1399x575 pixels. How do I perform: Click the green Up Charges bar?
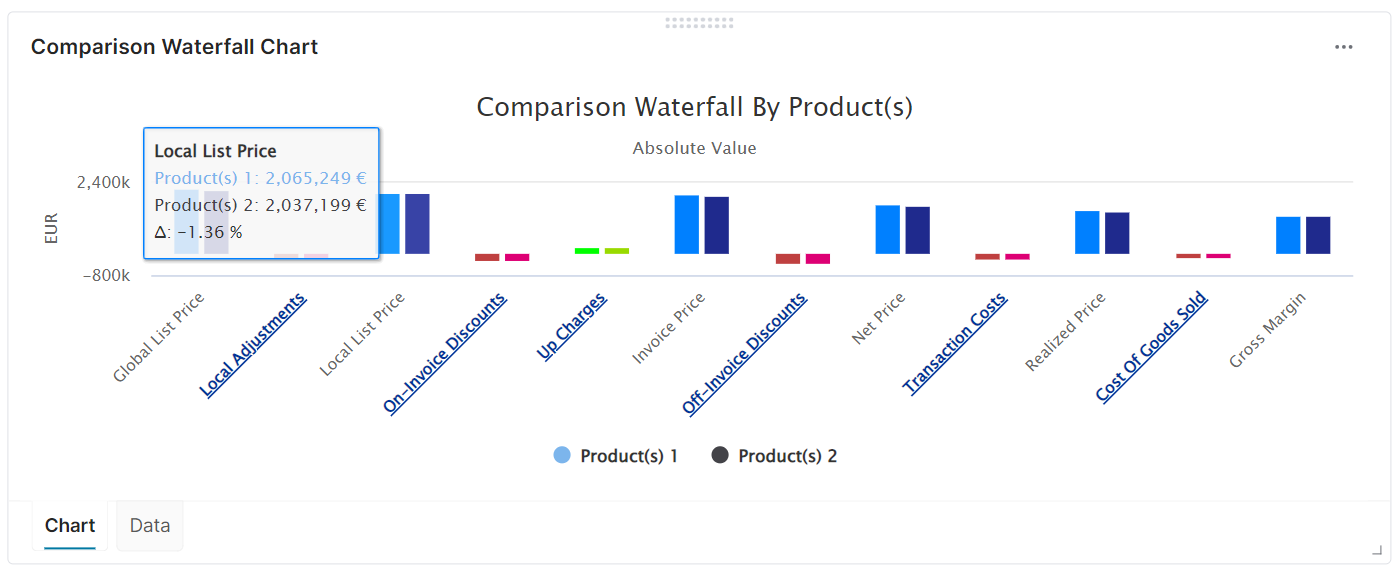[x=587, y=250]
